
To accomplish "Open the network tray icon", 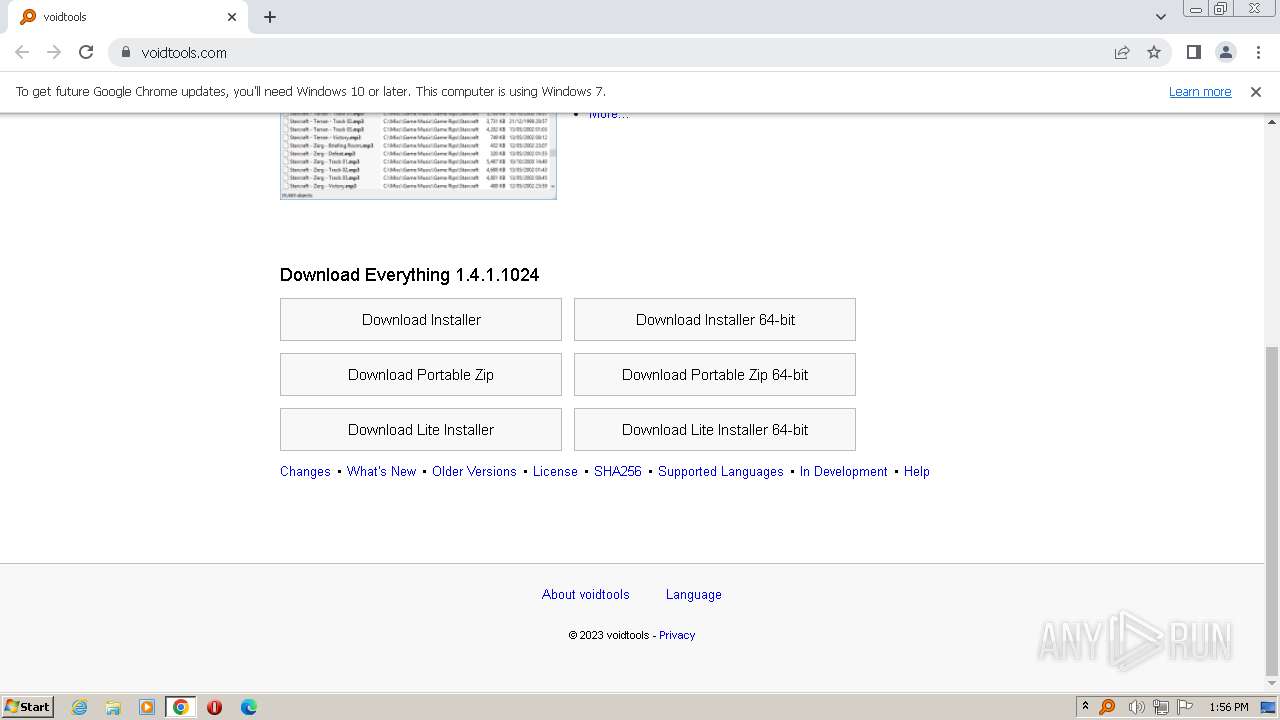I will click(1160, 707).
